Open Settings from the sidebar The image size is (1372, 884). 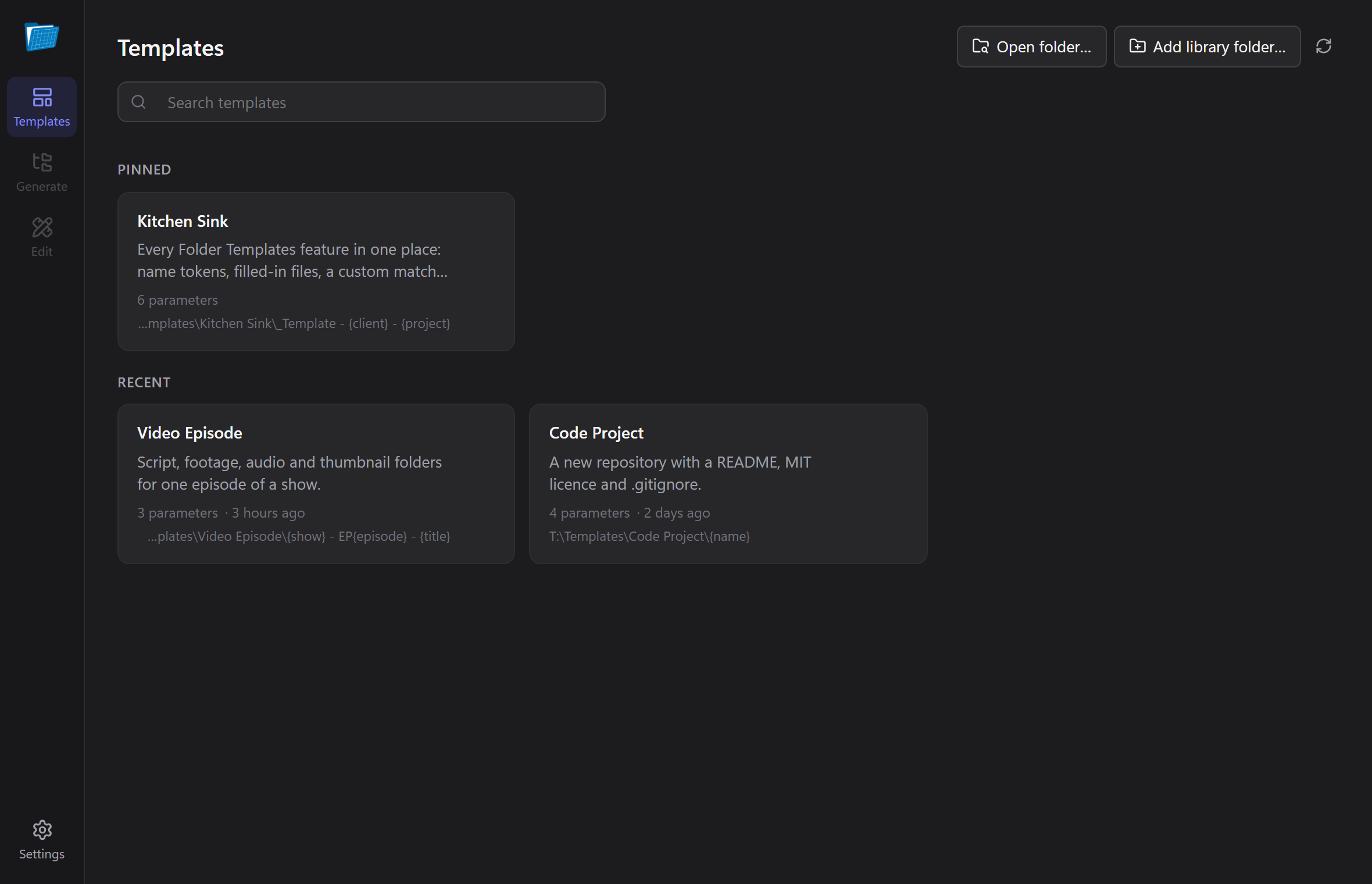coord(42,840)
